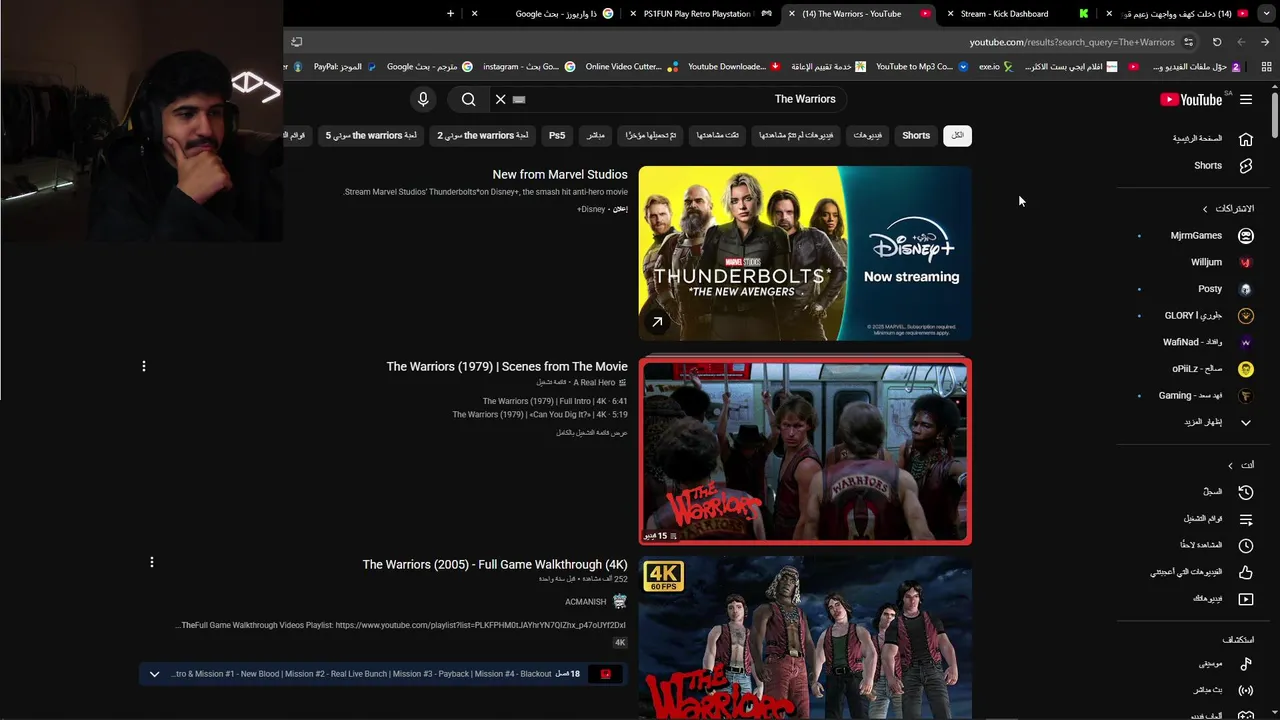Open Thunderbolts Disney+ ad thumbnail
1280x720 pixels.
805,253
